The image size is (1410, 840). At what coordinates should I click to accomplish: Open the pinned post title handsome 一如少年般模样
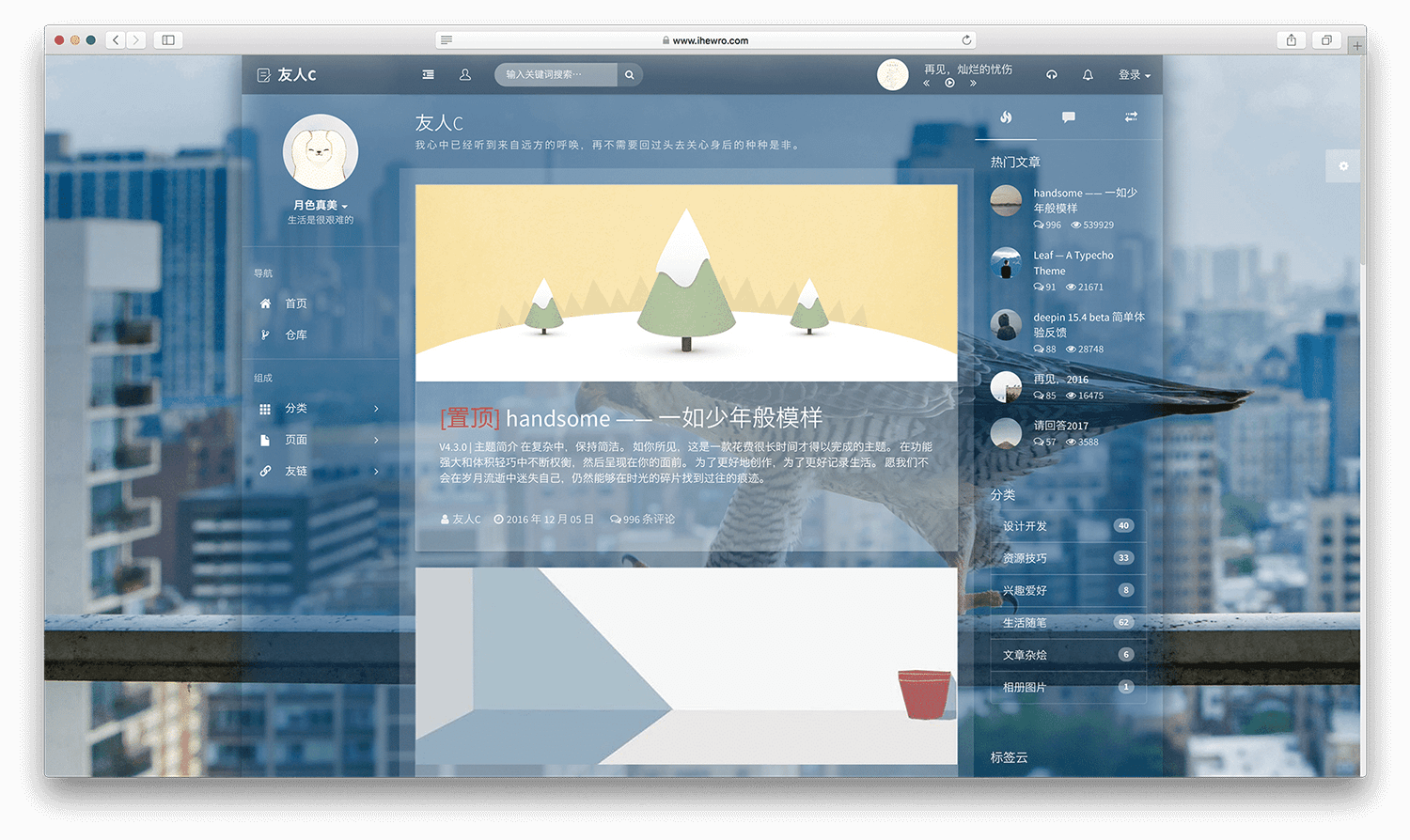coord(631,417)
